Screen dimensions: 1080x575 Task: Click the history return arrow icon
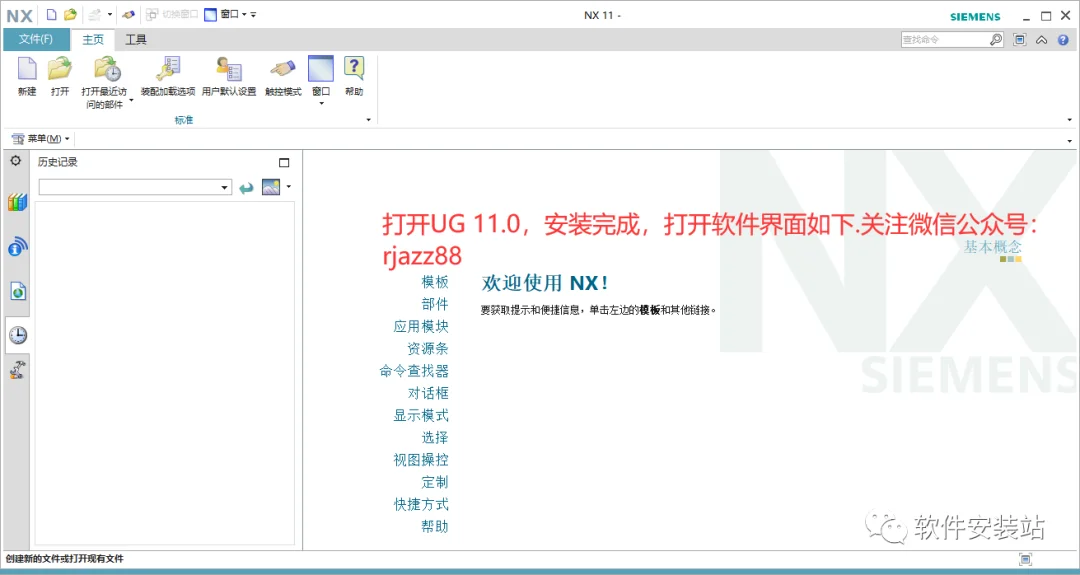point(246,188)
